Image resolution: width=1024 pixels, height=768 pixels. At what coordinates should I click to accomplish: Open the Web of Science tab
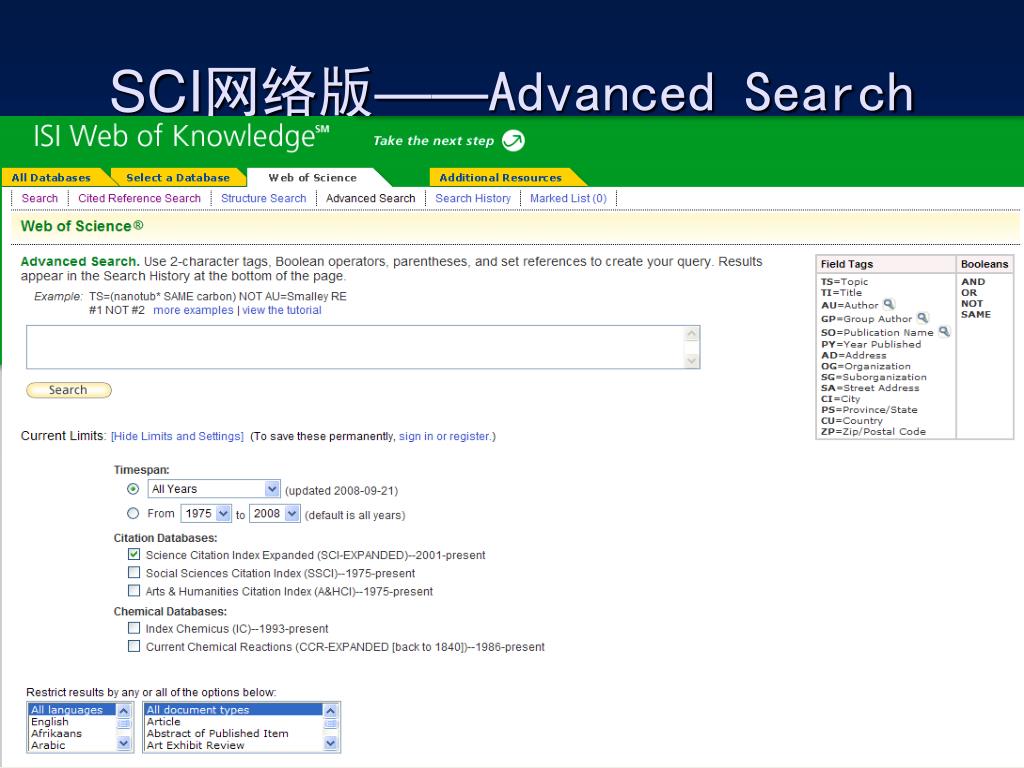[313, 178]
